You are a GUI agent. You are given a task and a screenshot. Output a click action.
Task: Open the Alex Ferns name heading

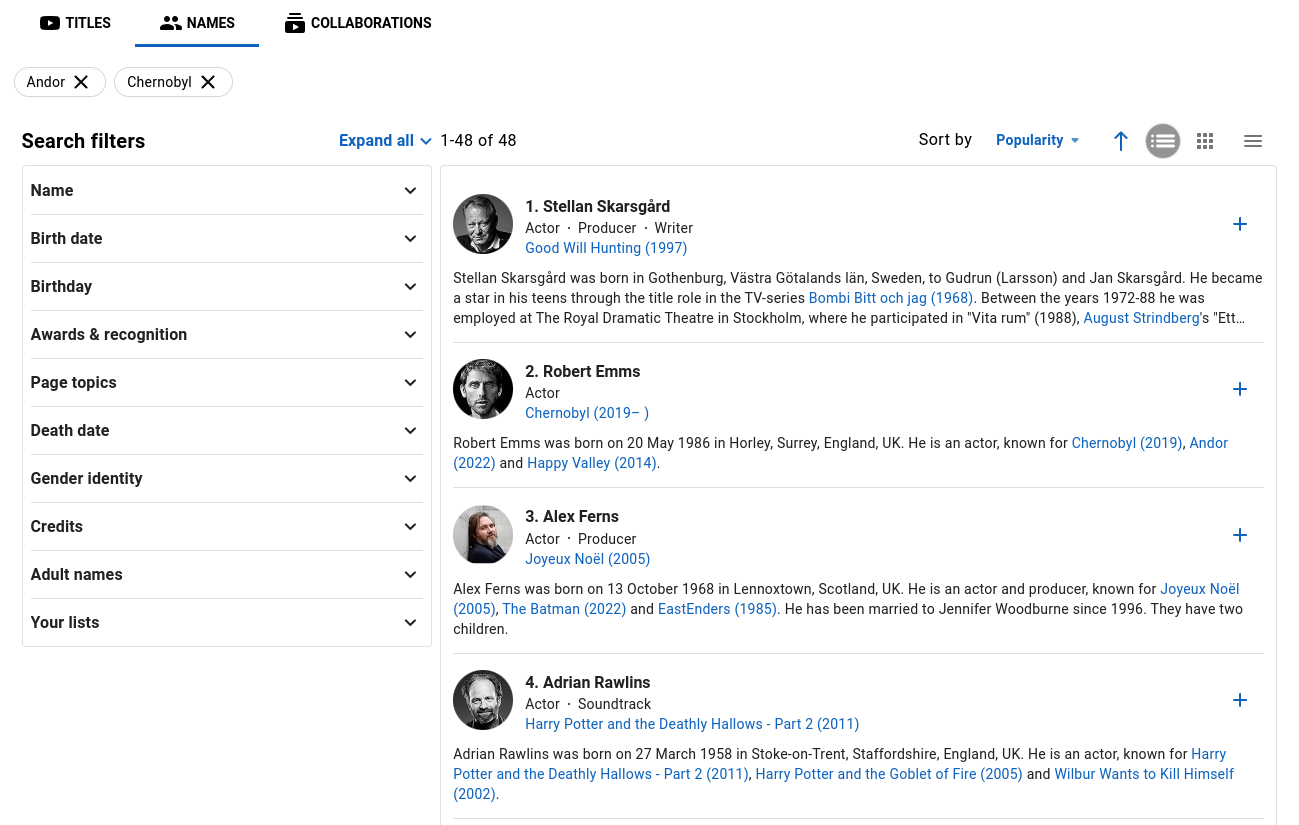click(572, 516)
